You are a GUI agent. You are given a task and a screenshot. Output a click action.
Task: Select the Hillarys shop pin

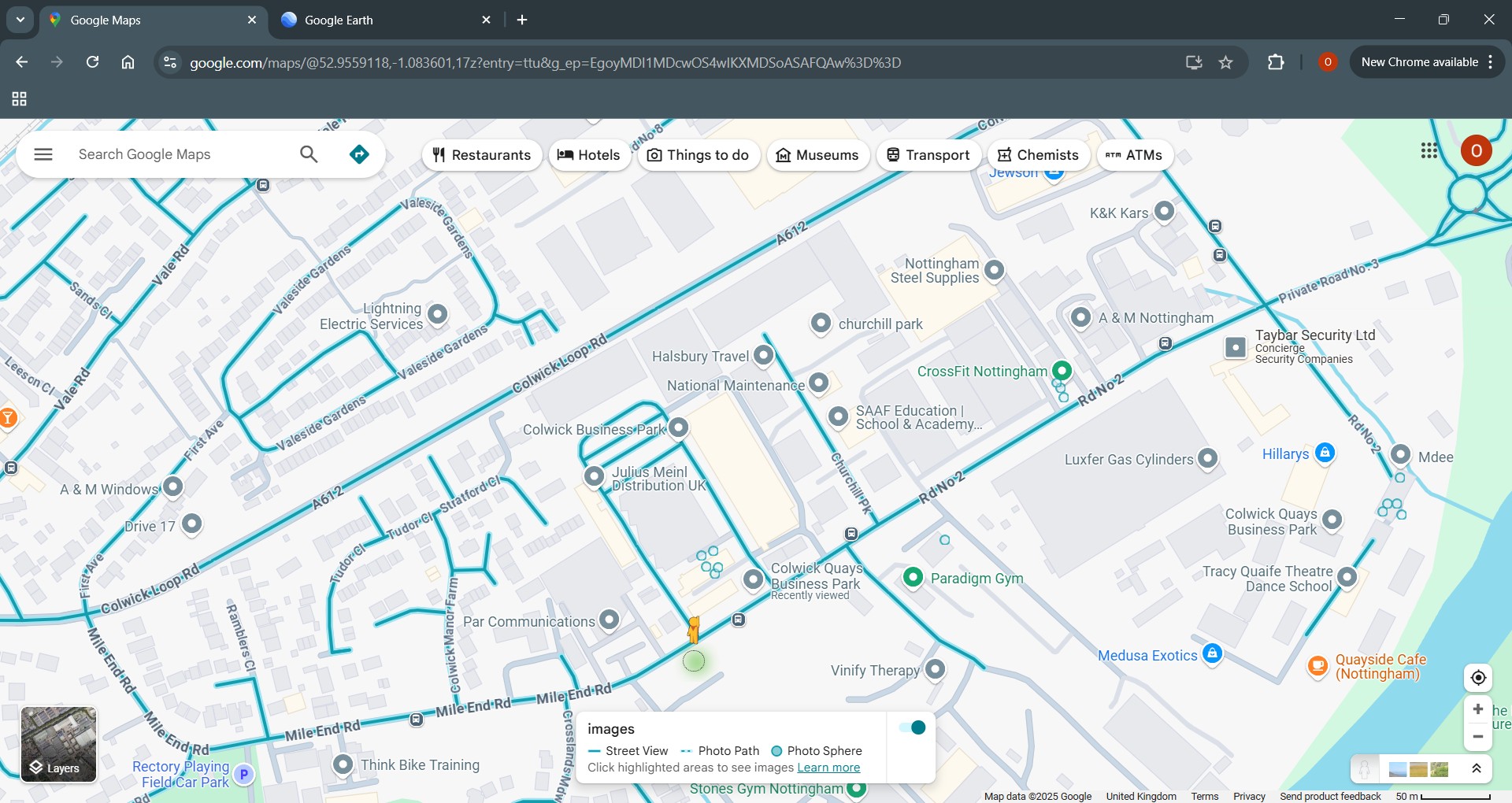(1325, 453)
